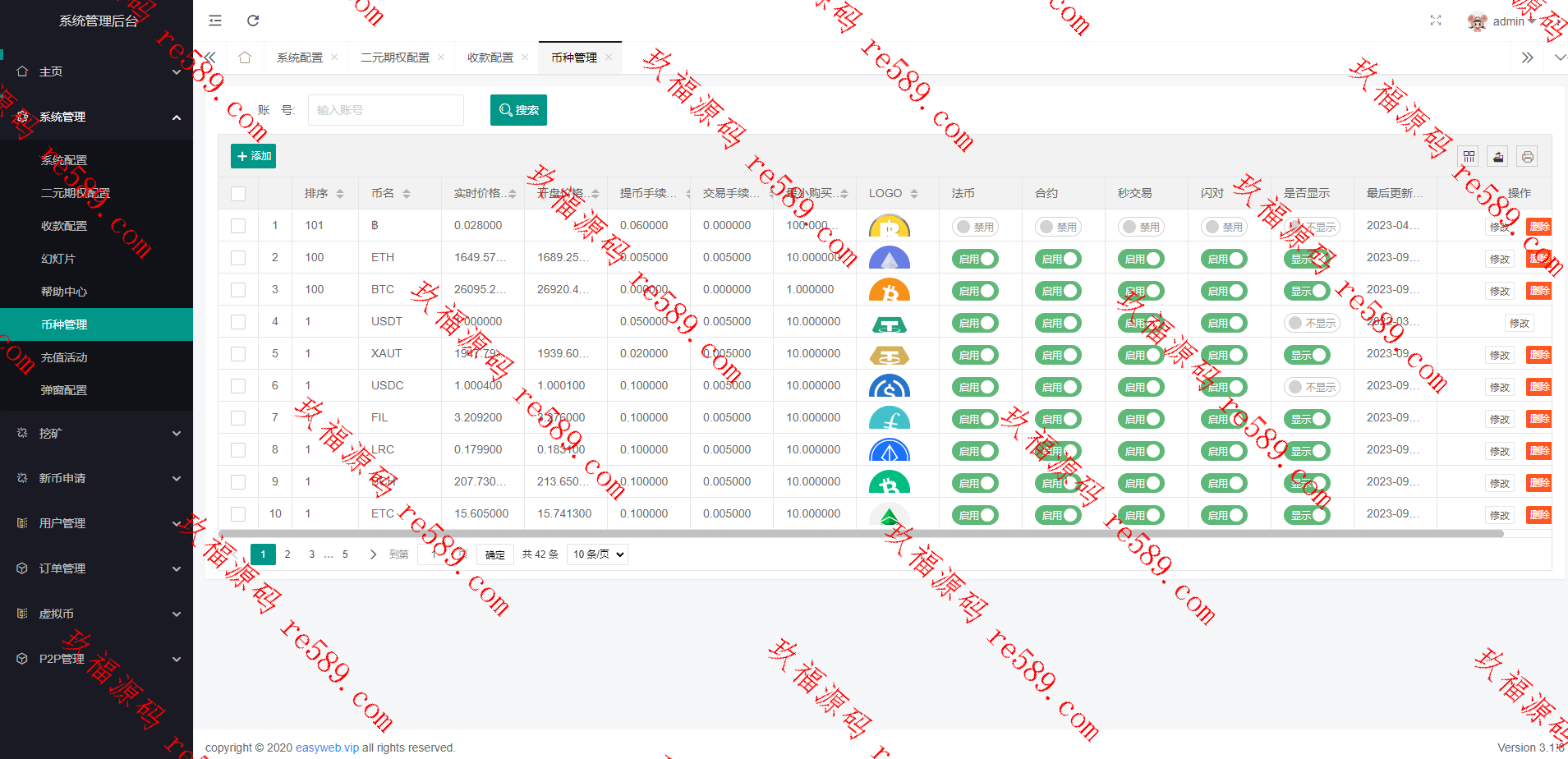Toggle 是否显示 switch for BTC row

[1308, 291]
